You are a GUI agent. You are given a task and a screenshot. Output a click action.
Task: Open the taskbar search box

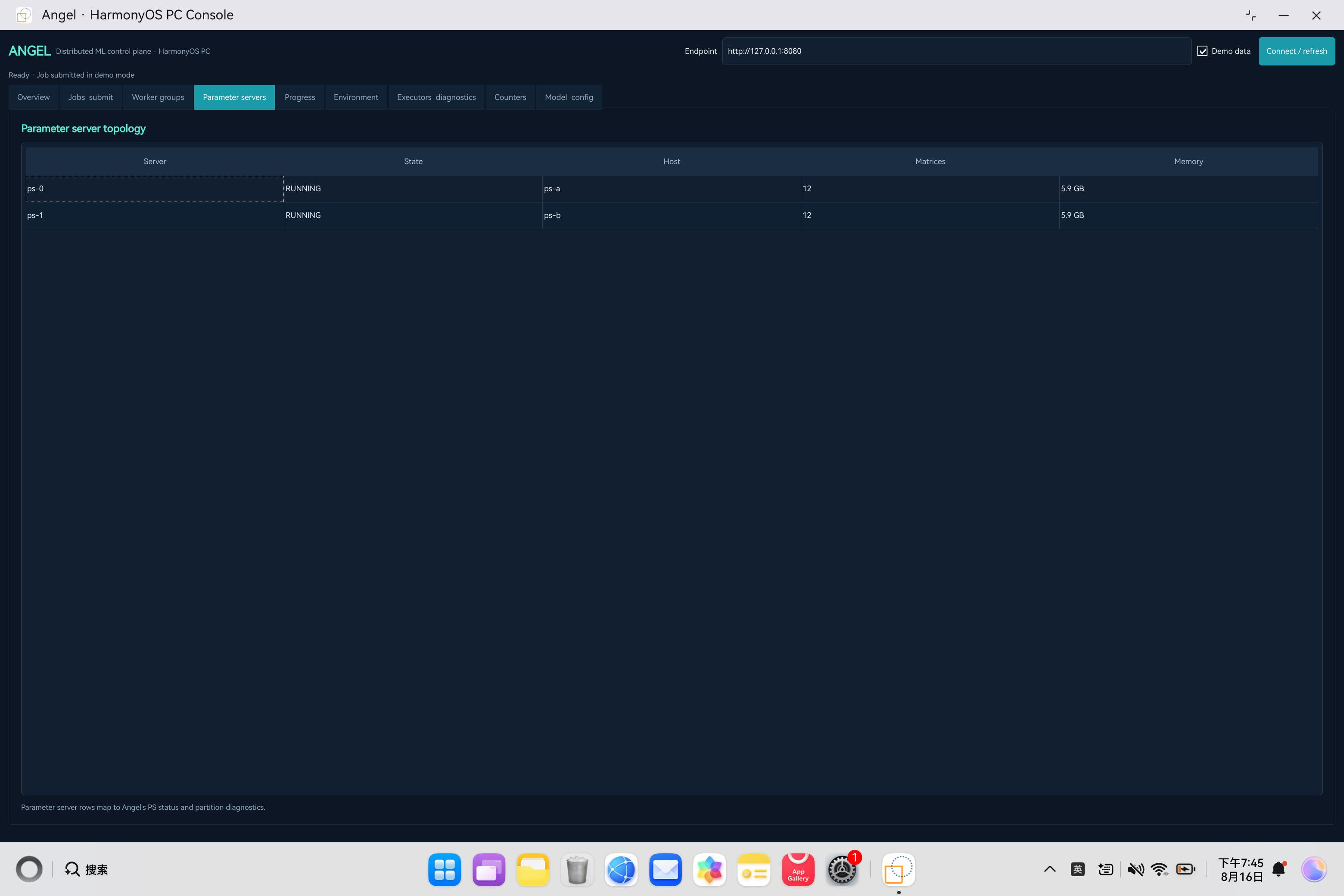(86, 869)
